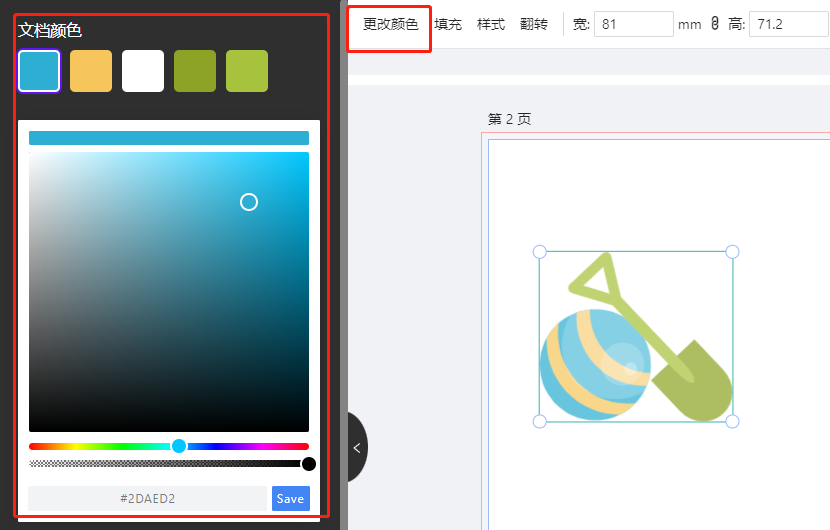Pick the yellow-orange document color swatch
Image resolution: width=830 pixels, height=530 pixels.
tap(91, 71)
